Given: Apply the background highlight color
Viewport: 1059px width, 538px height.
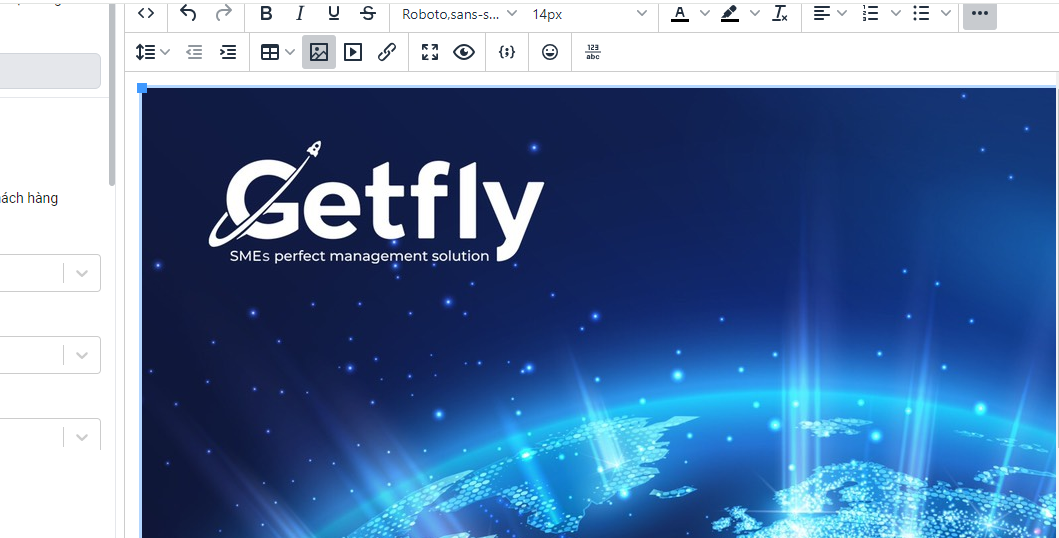Looking at the screenshot, I should (x=730, y=14).
